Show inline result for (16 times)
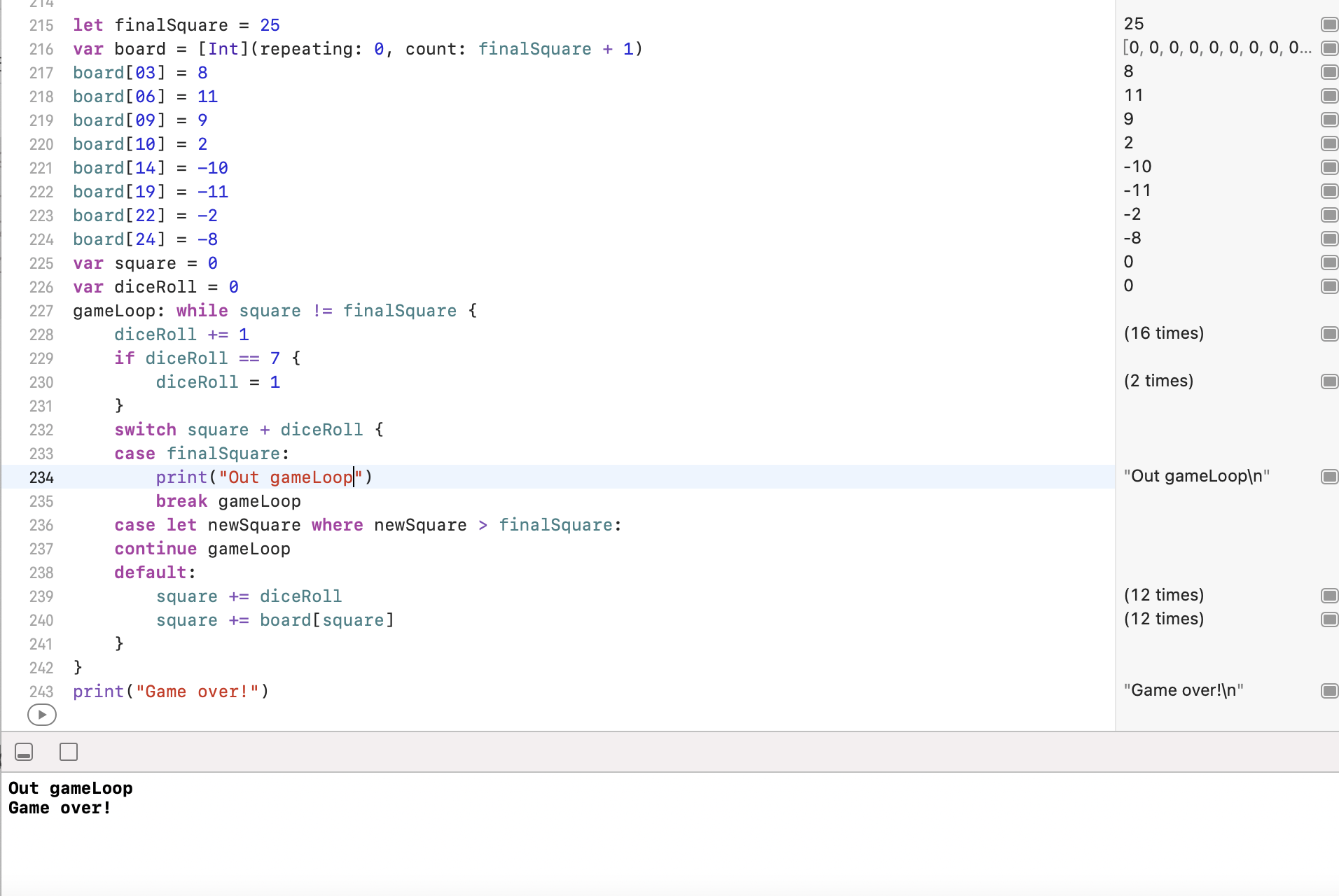The image size is (1339, 896). pyautogui.click(x=1329, y=334)
